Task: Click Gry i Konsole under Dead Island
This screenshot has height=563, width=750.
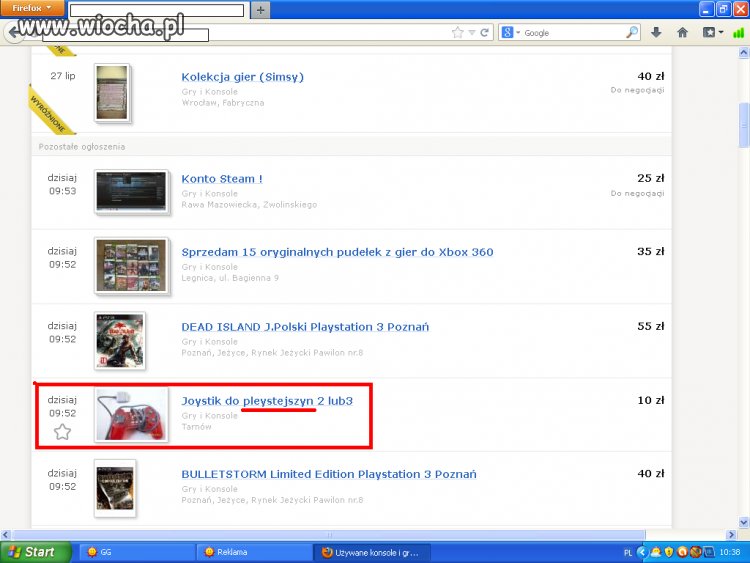Action: click(210, 342)
